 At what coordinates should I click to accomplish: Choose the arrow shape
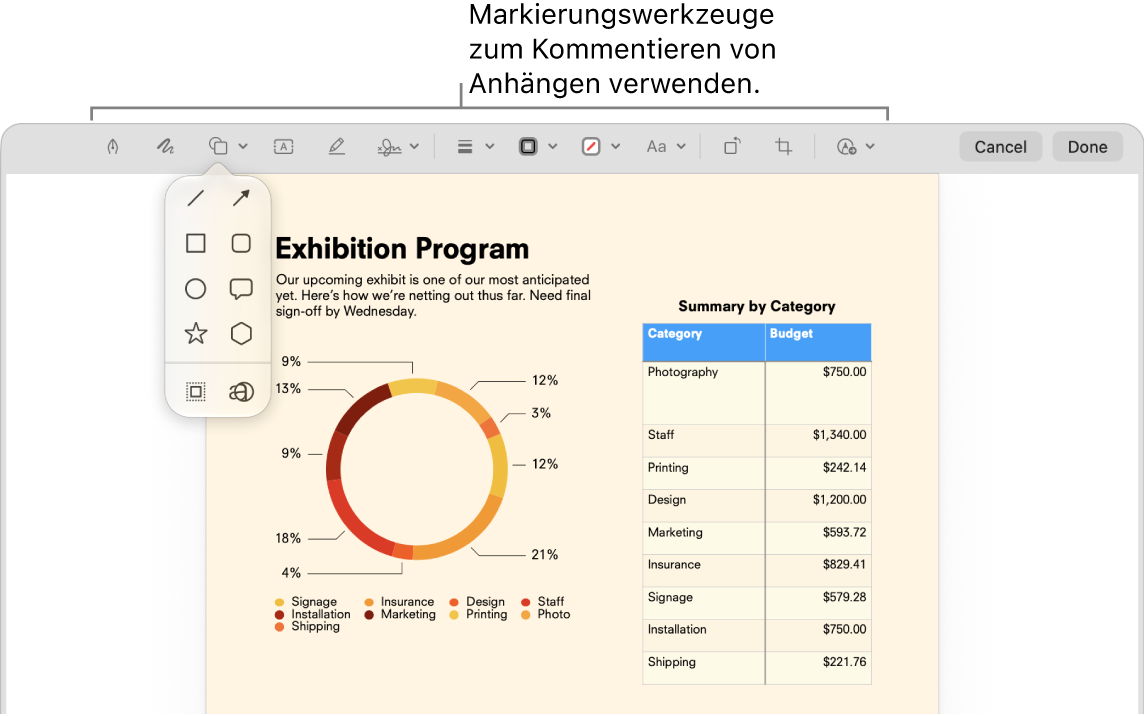point(241,198)
